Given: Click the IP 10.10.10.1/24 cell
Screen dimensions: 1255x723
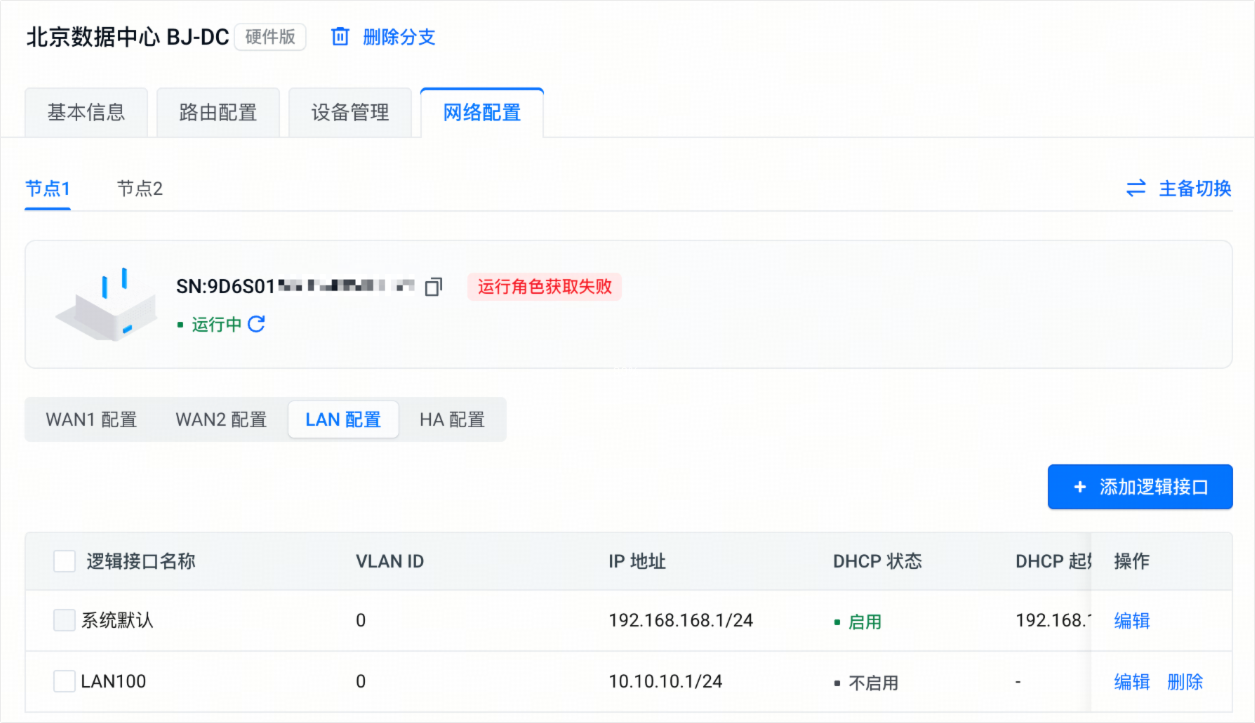Looking at the screenshot, I should coord(665,682).
